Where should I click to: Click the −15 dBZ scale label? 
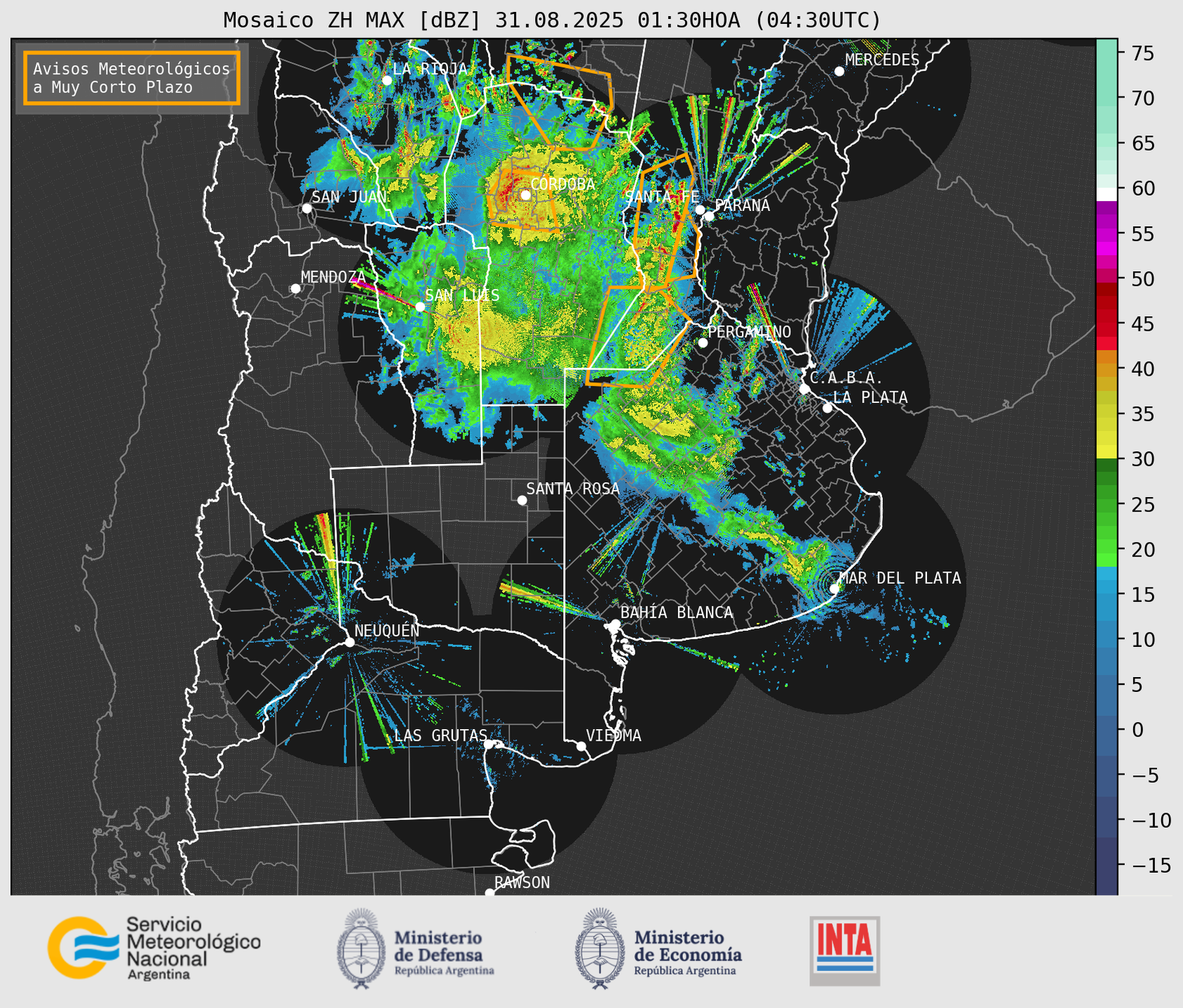(x=1150, y=866)
